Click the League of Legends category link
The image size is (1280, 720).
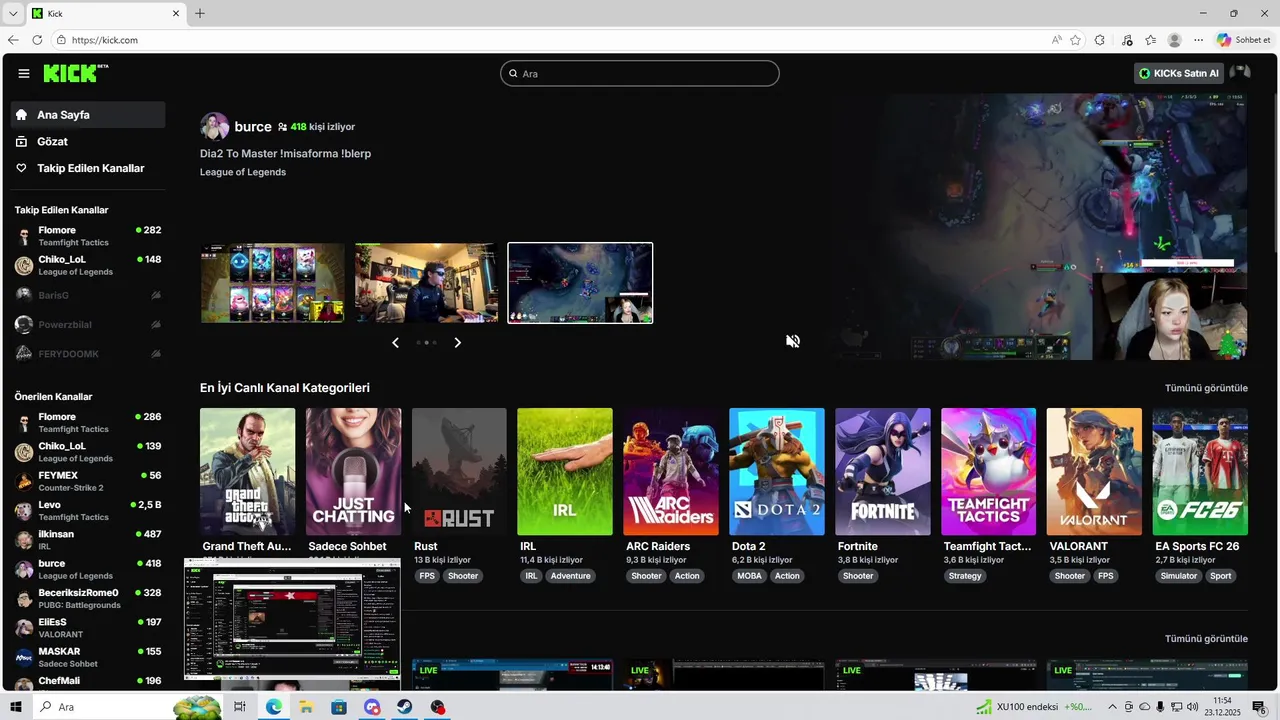click(243, 172)
